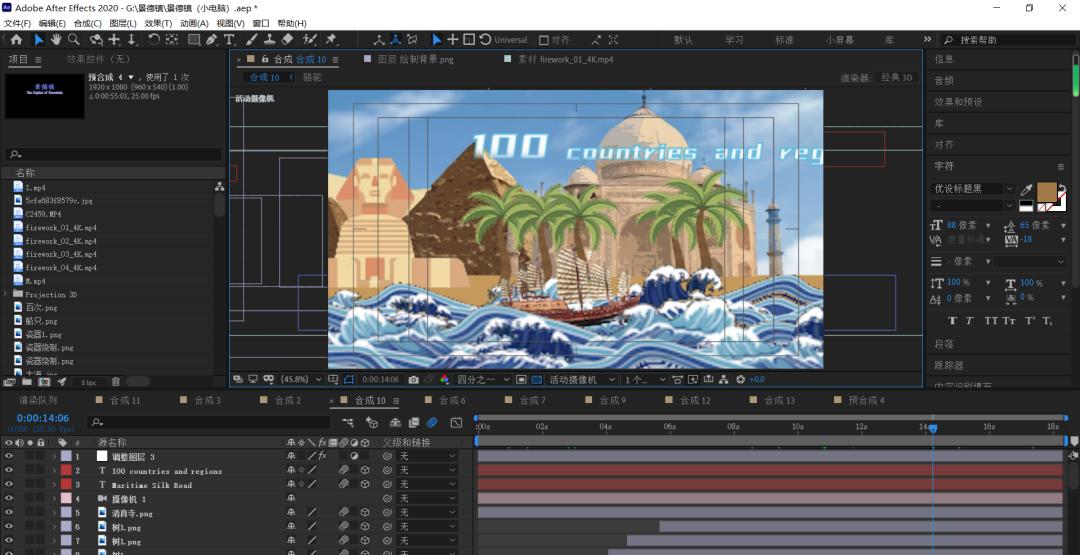Viewport: 1080px width, 555px height.
Task: Select the Zoom magnifier tool
Action: point(75,40)
